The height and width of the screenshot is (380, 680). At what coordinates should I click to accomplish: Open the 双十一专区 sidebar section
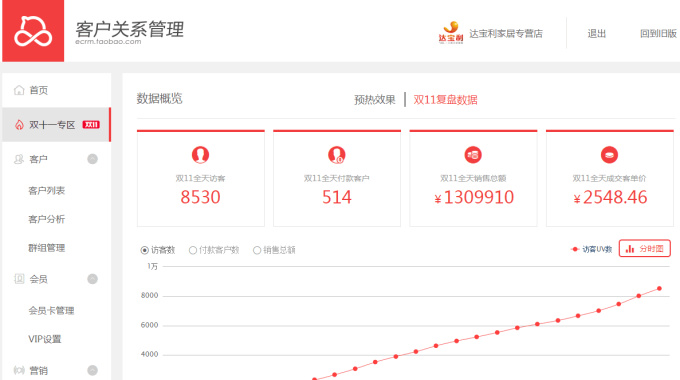tap(56, 124)
